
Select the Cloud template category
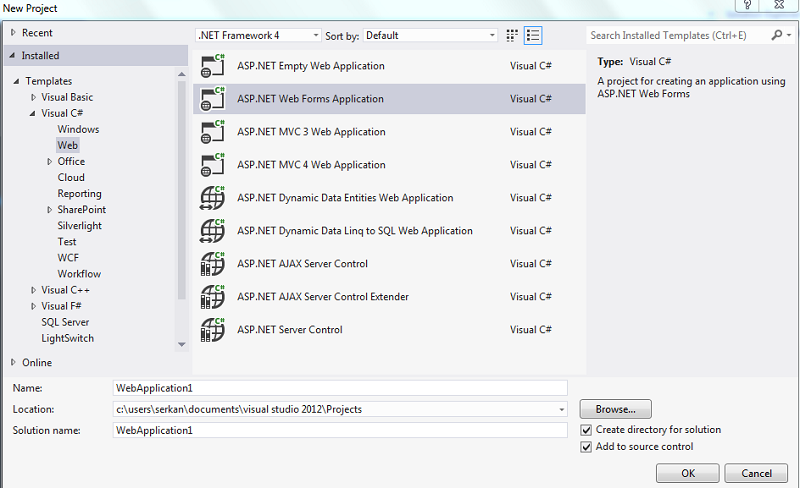click(x=71, y=178)
